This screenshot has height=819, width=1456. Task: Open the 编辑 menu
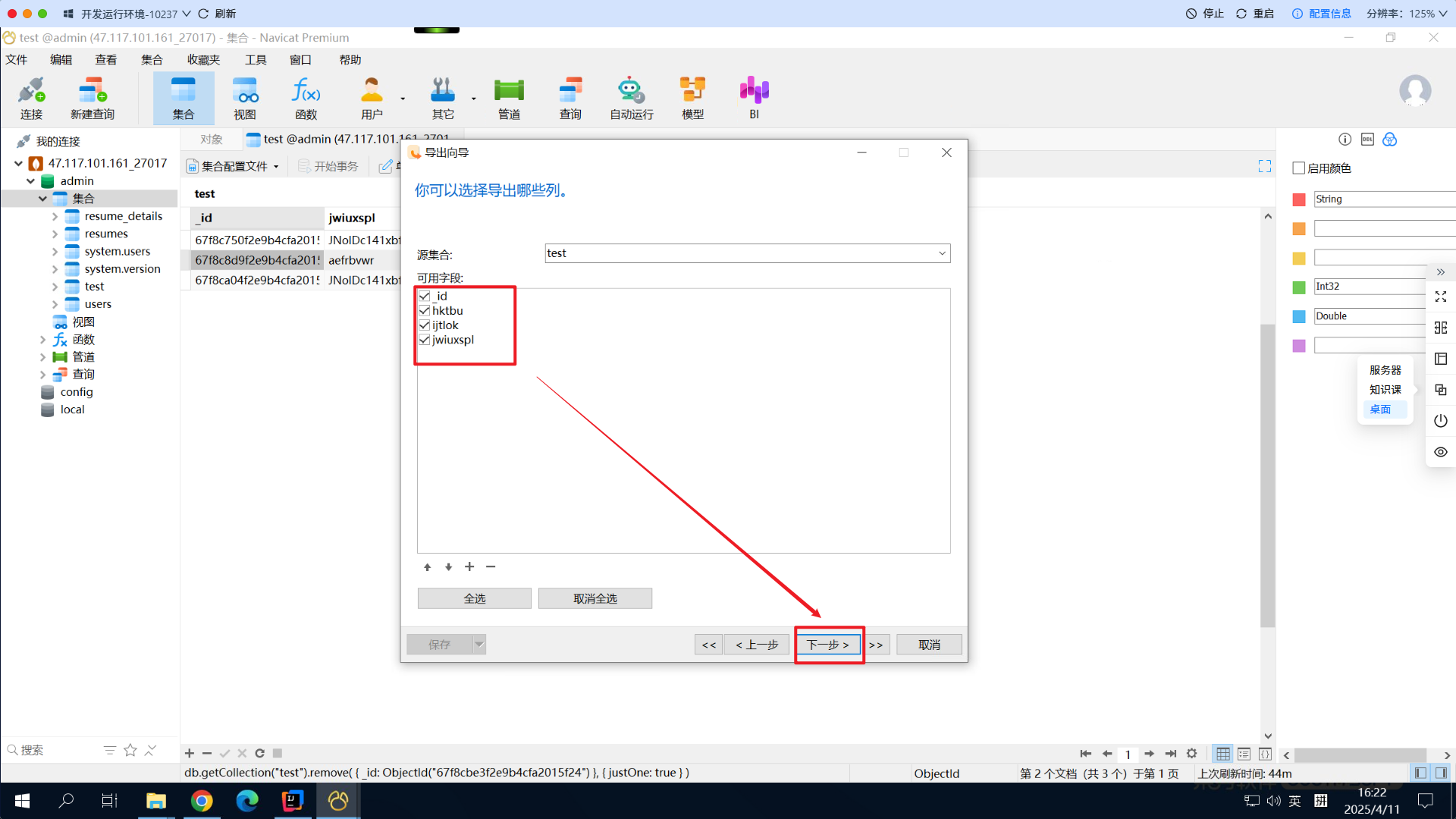click(61, 60)
